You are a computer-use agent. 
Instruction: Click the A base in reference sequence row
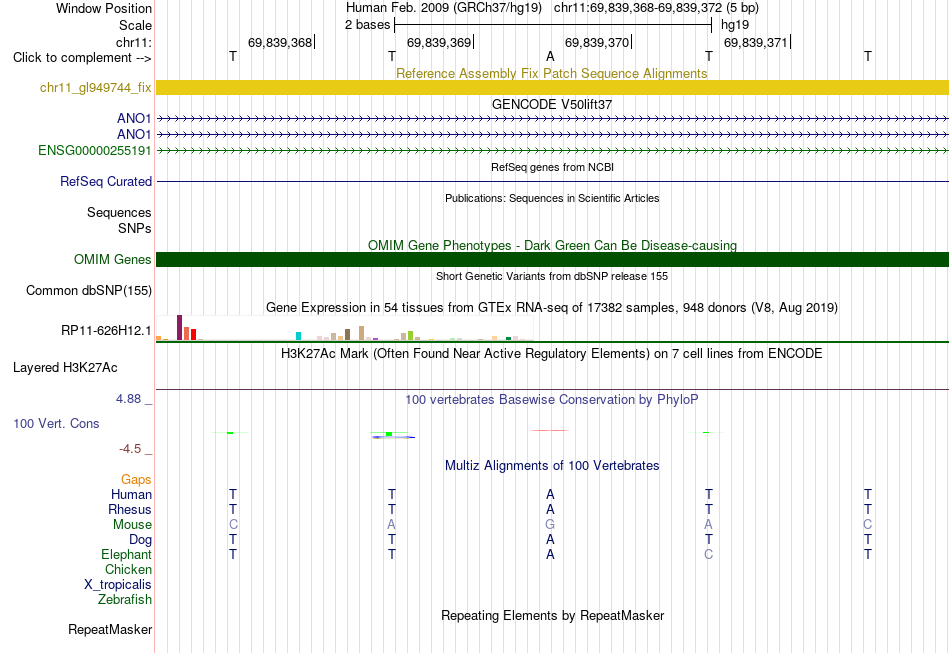(550, 56)
